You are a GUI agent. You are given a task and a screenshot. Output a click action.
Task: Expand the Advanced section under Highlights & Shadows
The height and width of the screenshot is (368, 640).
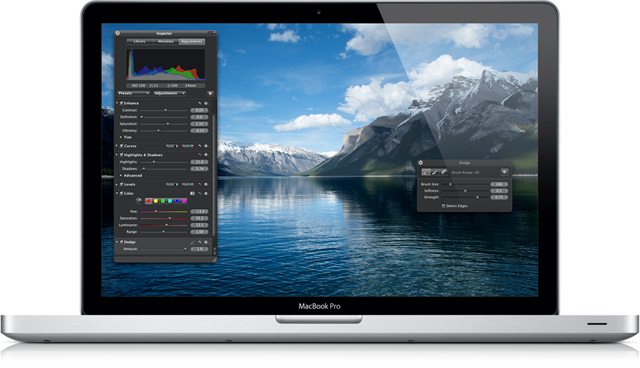[121, 175]
